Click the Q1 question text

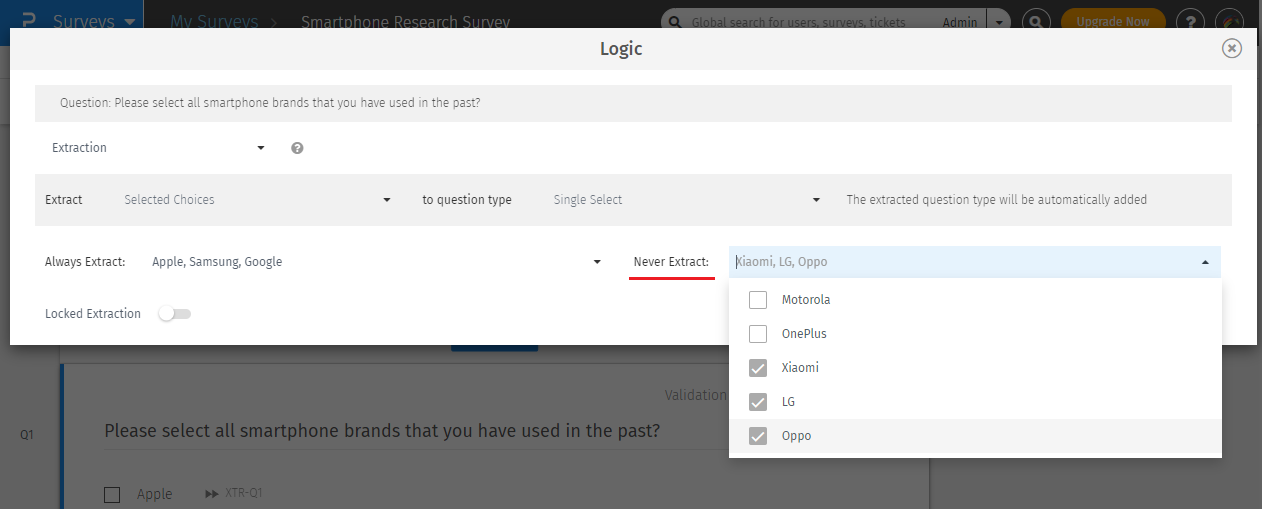pos(382,431)
